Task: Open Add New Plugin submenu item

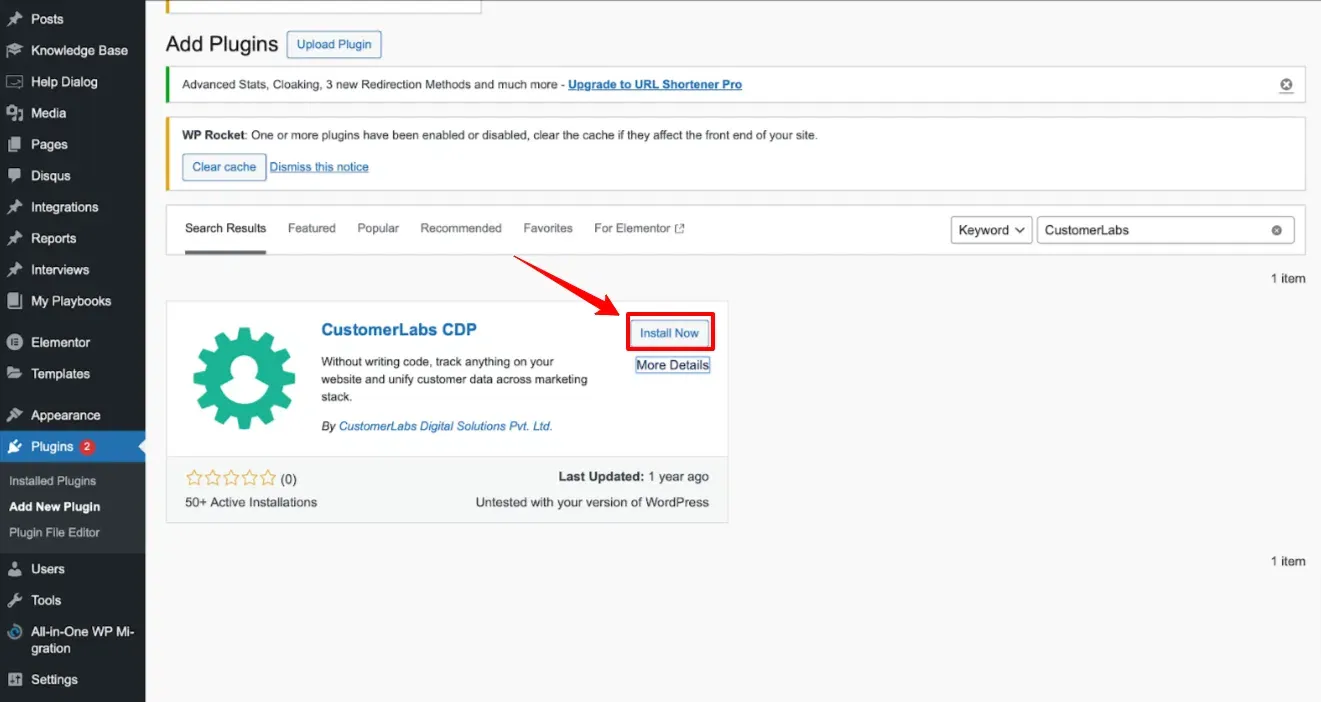Action: point(55,507)
